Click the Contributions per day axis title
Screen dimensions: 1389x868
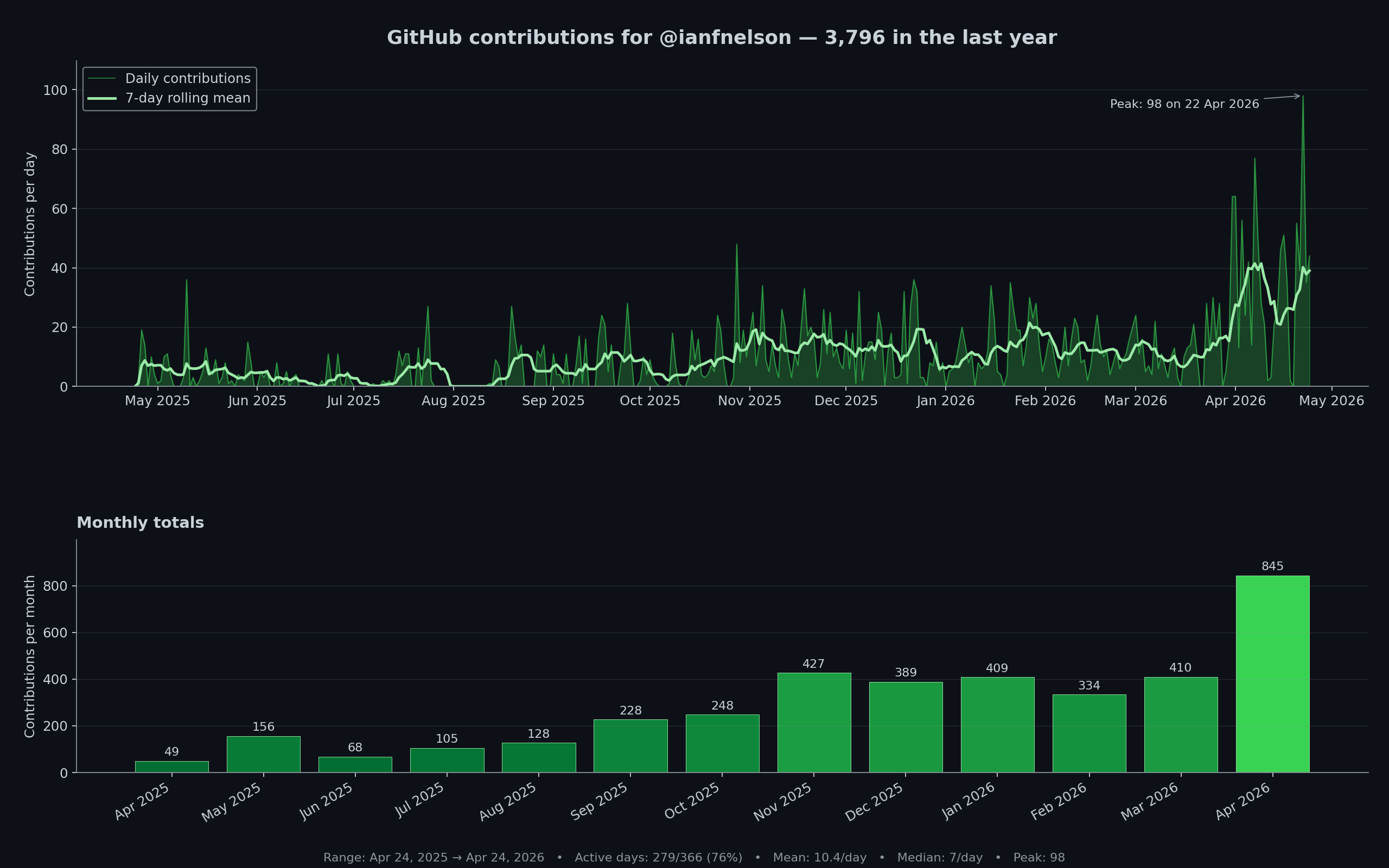point(30,224)
